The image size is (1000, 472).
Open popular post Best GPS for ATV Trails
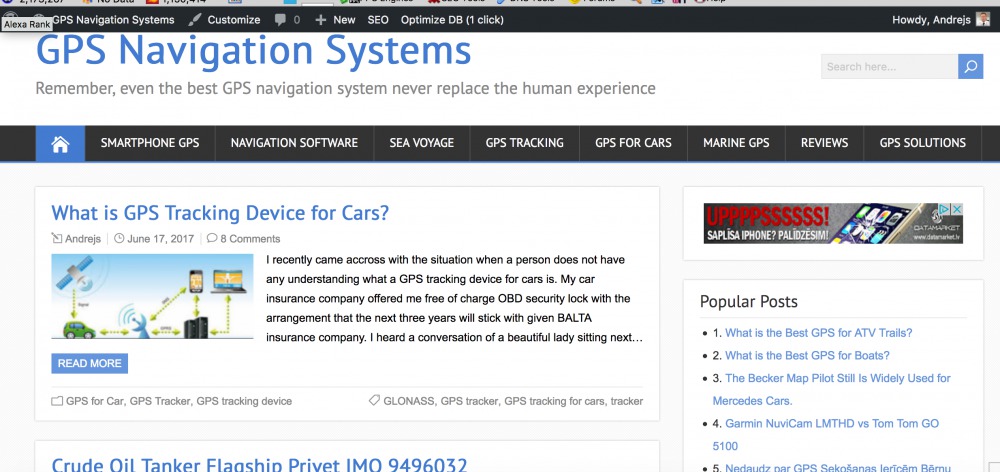819,333
